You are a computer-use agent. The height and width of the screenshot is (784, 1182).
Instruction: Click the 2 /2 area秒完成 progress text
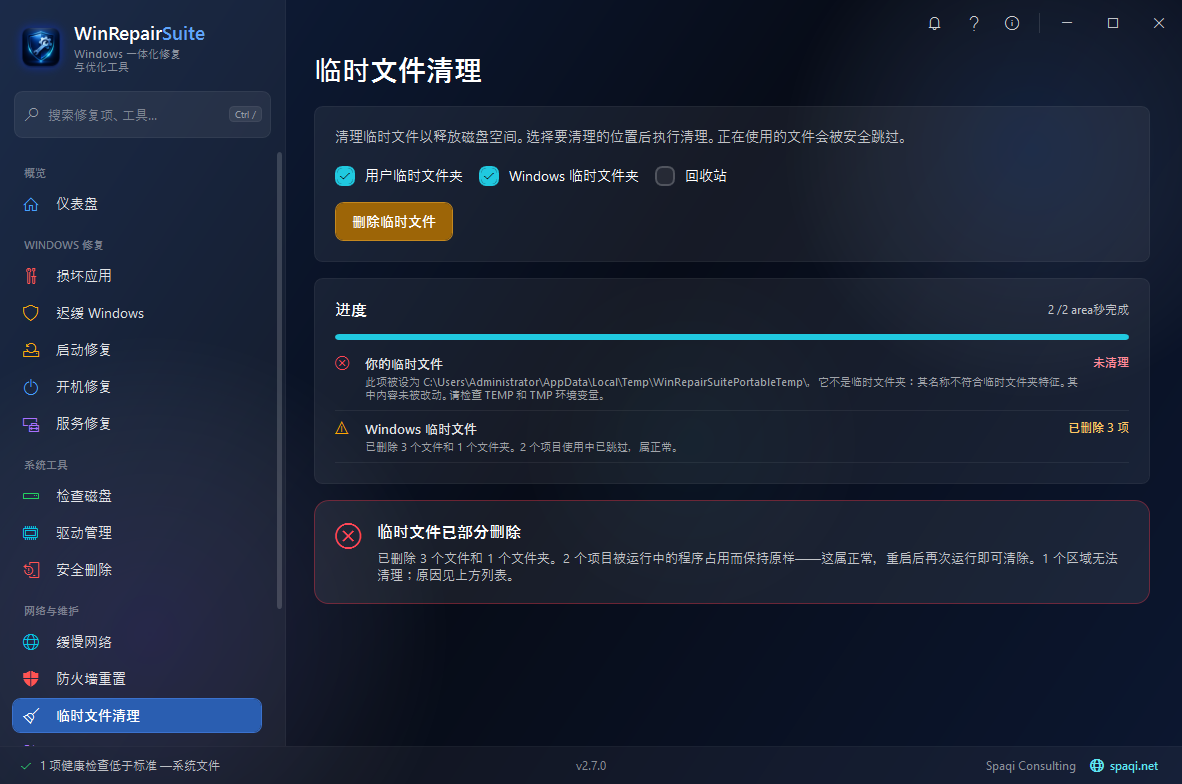(x=1089, y=310)
